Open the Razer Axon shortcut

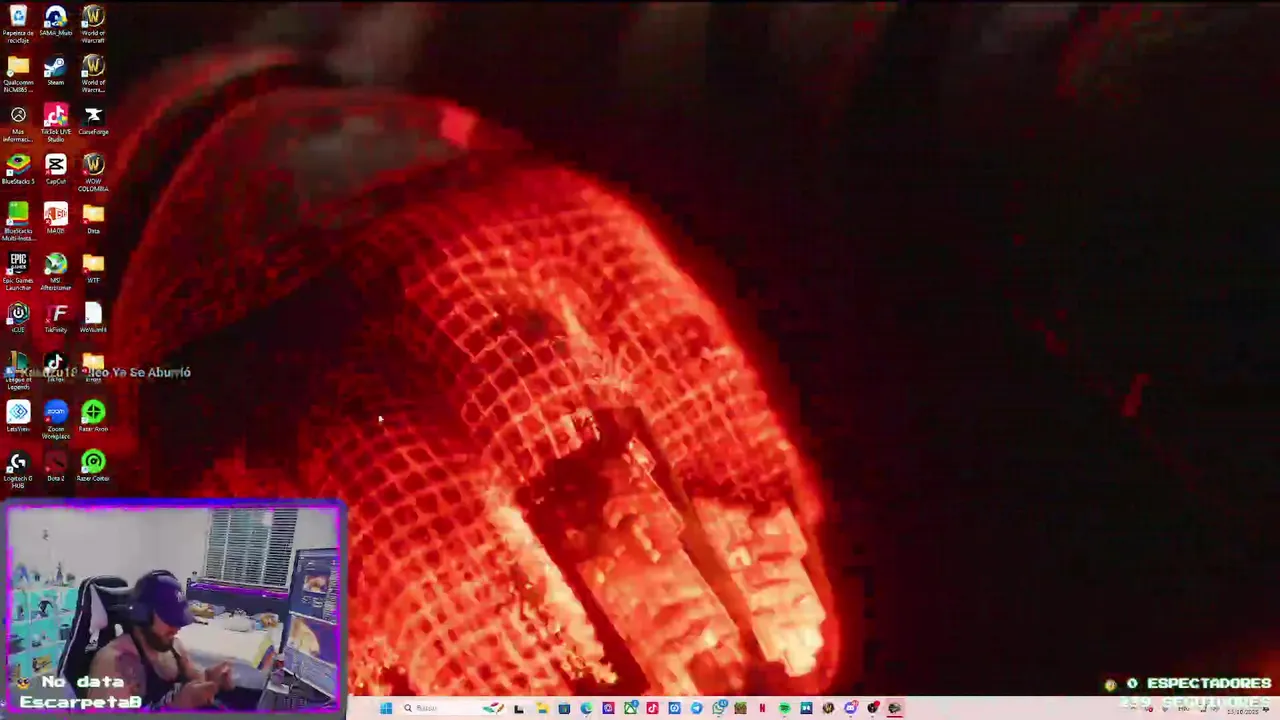point(93,416)
